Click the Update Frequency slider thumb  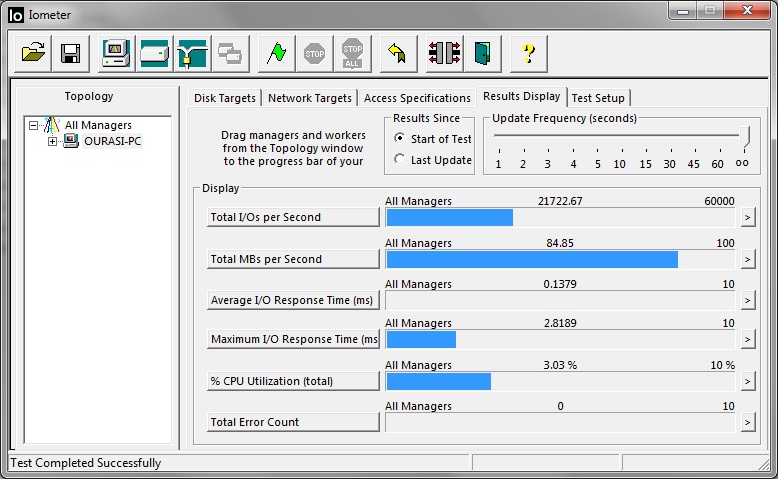pos(744,137)
